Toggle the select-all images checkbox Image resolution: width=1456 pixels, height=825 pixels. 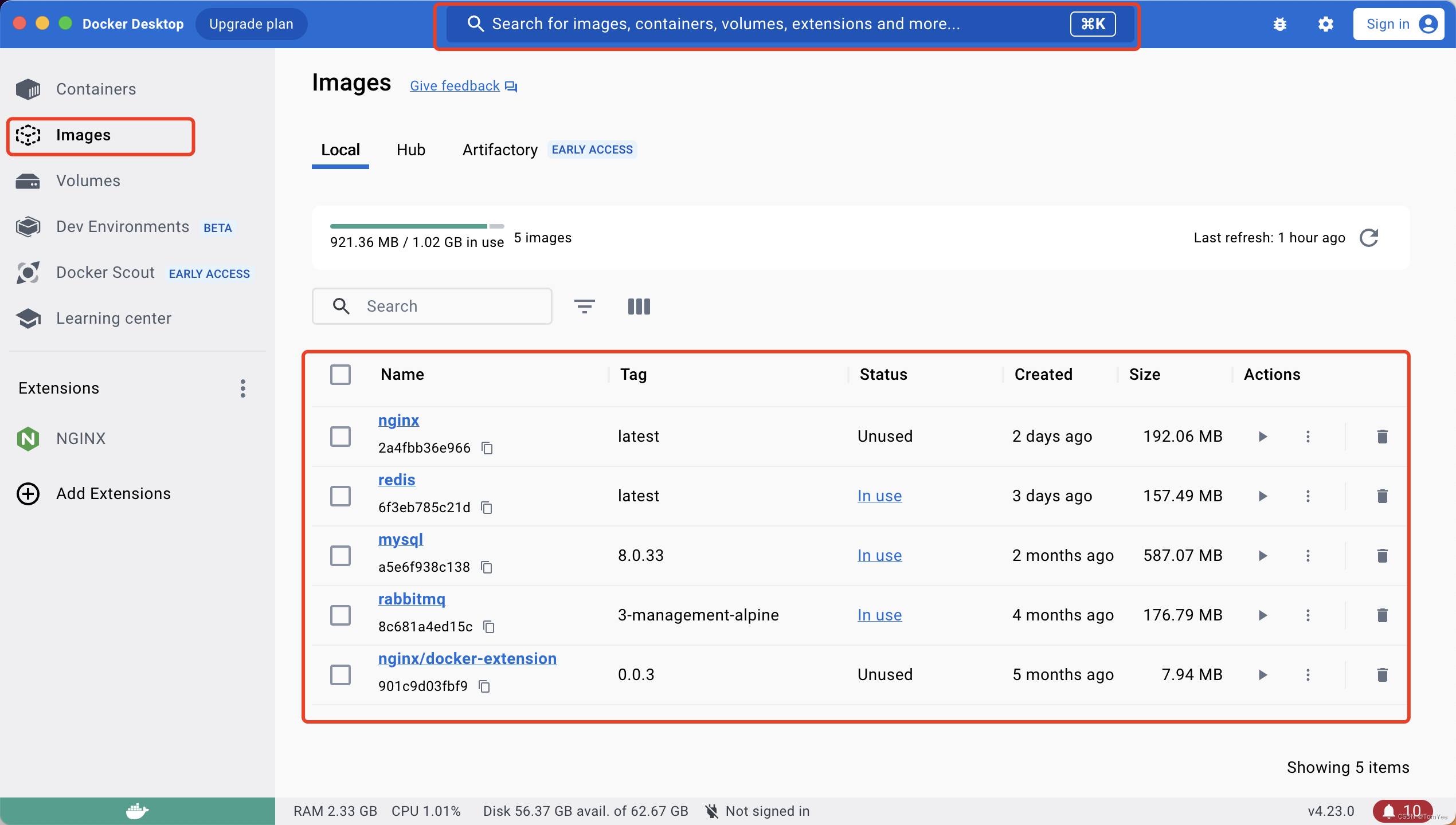coord(340,375)
